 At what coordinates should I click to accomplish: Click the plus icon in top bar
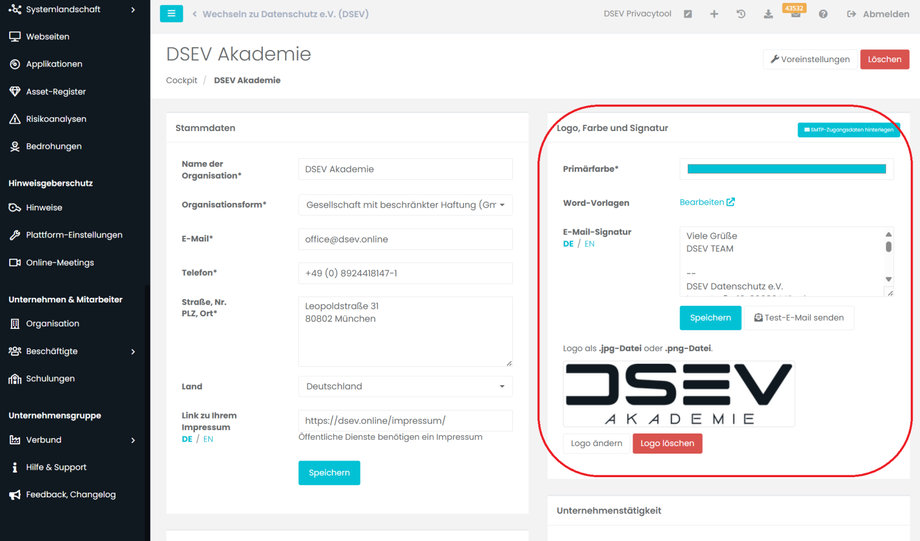(x=714, y=14)
